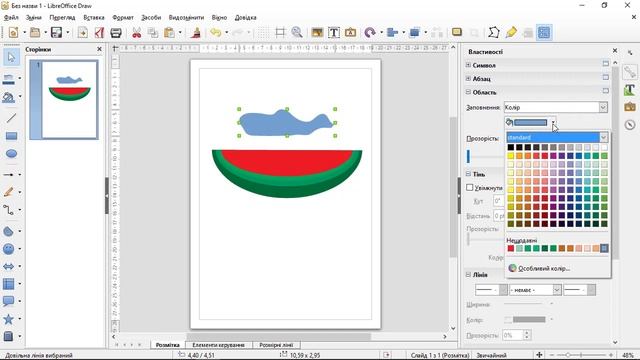Switch to Розмірні лінії tab

276,345
